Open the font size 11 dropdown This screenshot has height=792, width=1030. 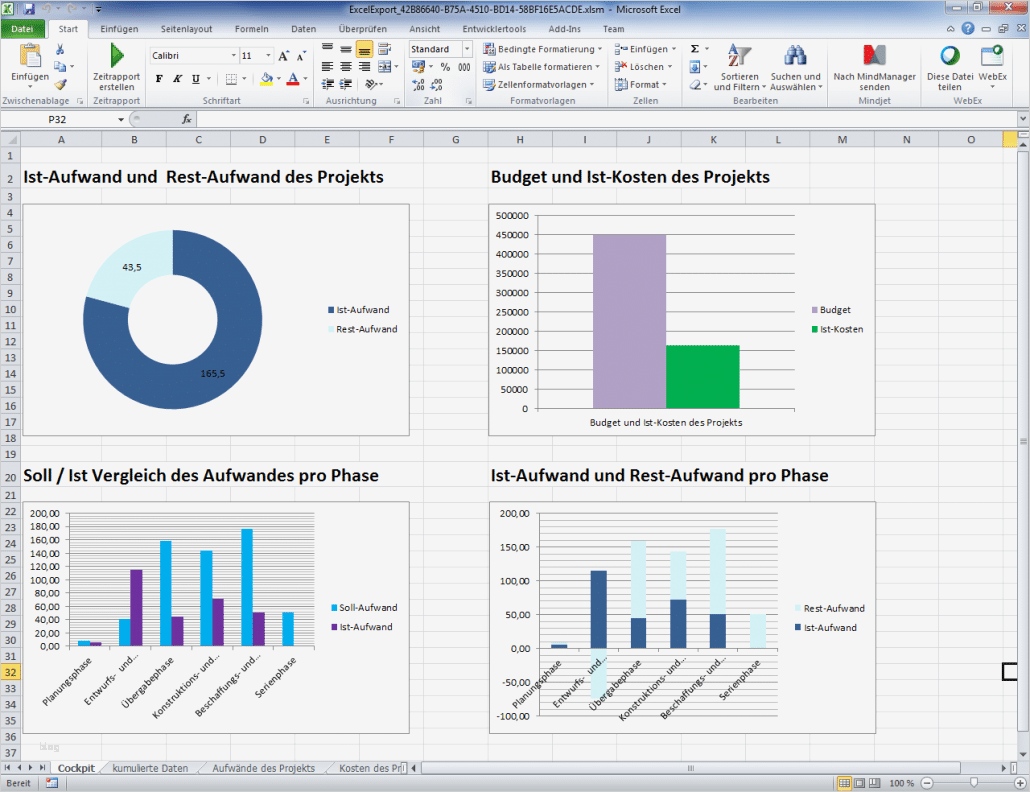268,56
